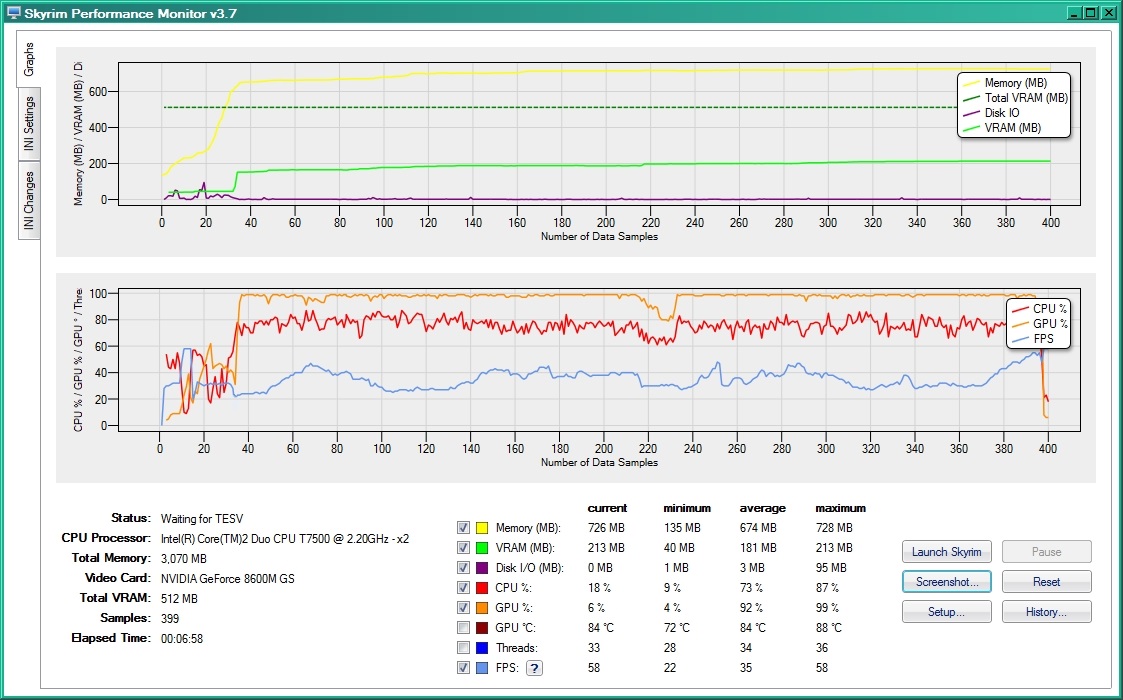Enable the GPU °C checkbox
1123x700 pixels.
(x=463, y=627)
